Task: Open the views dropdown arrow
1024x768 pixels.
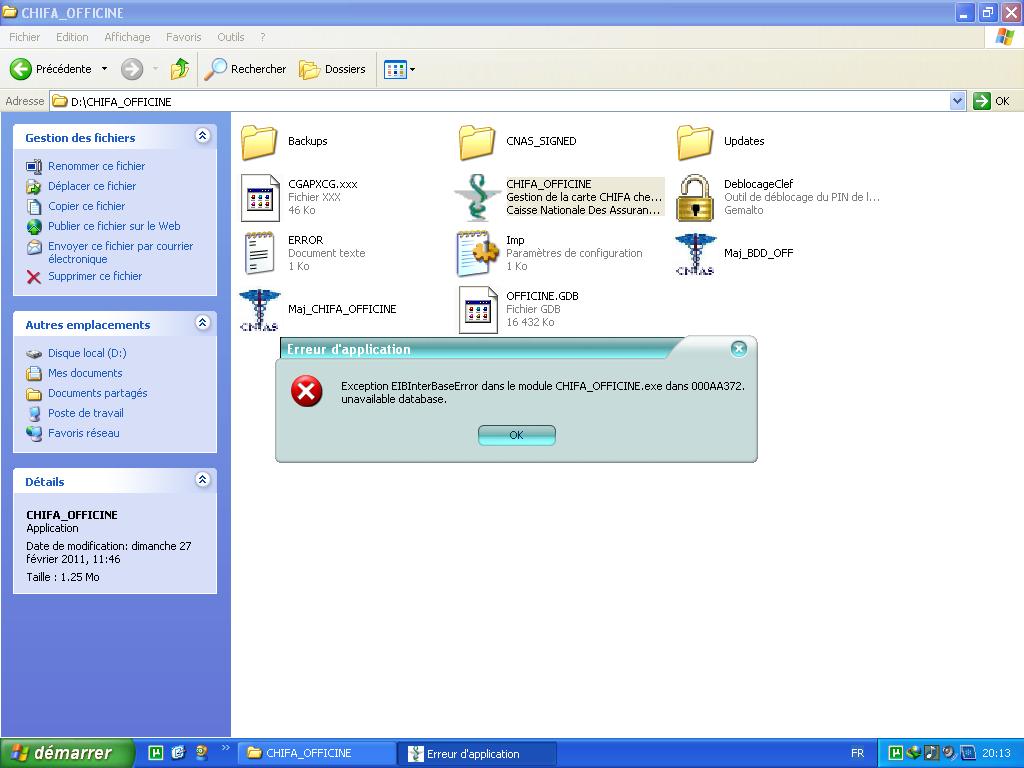Action: click(x=412, y=69)
